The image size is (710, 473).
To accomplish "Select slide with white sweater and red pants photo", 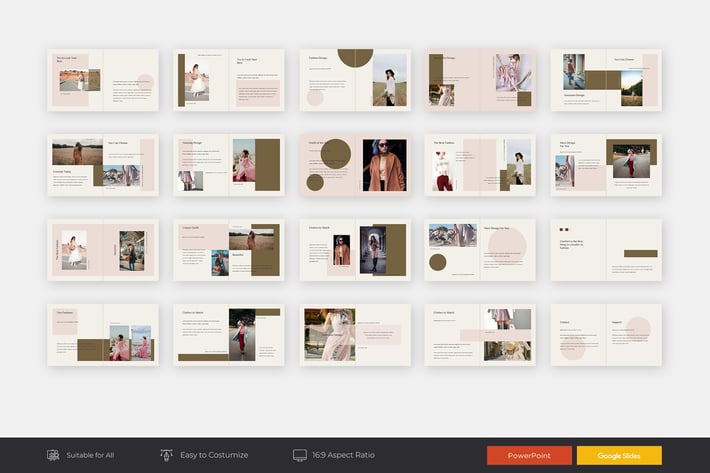I will click(x=480, y=165).
